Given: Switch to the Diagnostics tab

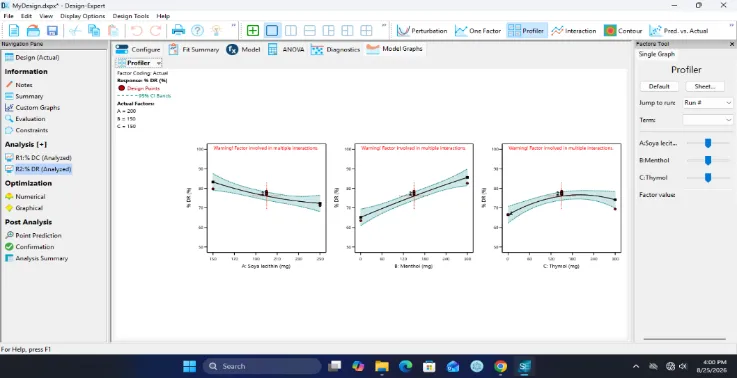Looking at the screenshot, I should pos(335,49).
